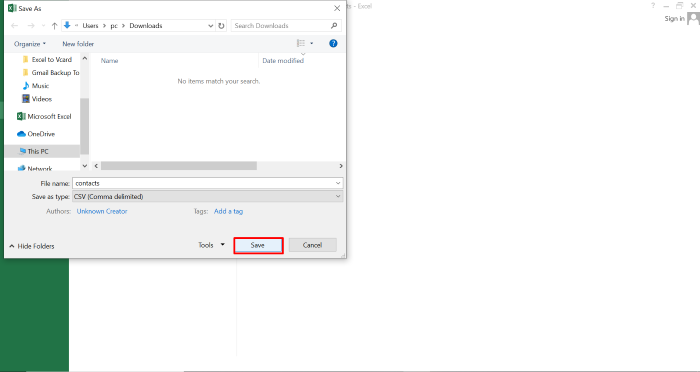Click the navigation pane scroll down arrow

(x=85, y=165)
